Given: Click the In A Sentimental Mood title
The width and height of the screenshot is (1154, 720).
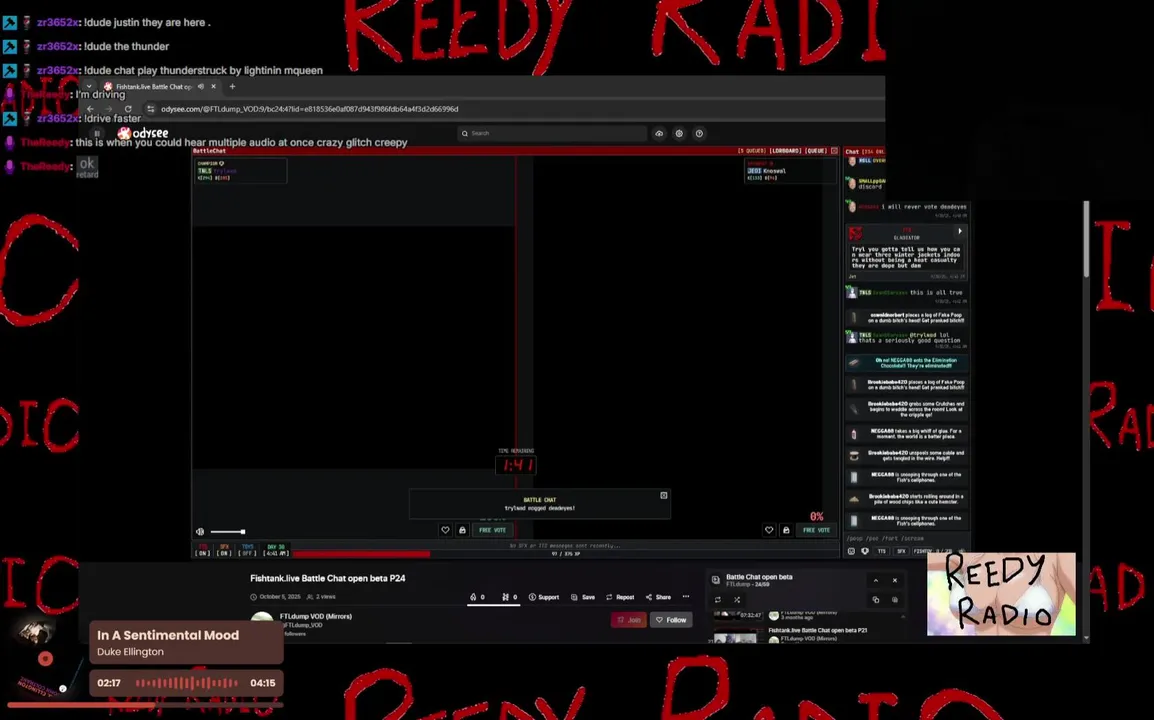Looking at the screenshot, I should pyautogui.click(x=168, y=635).
